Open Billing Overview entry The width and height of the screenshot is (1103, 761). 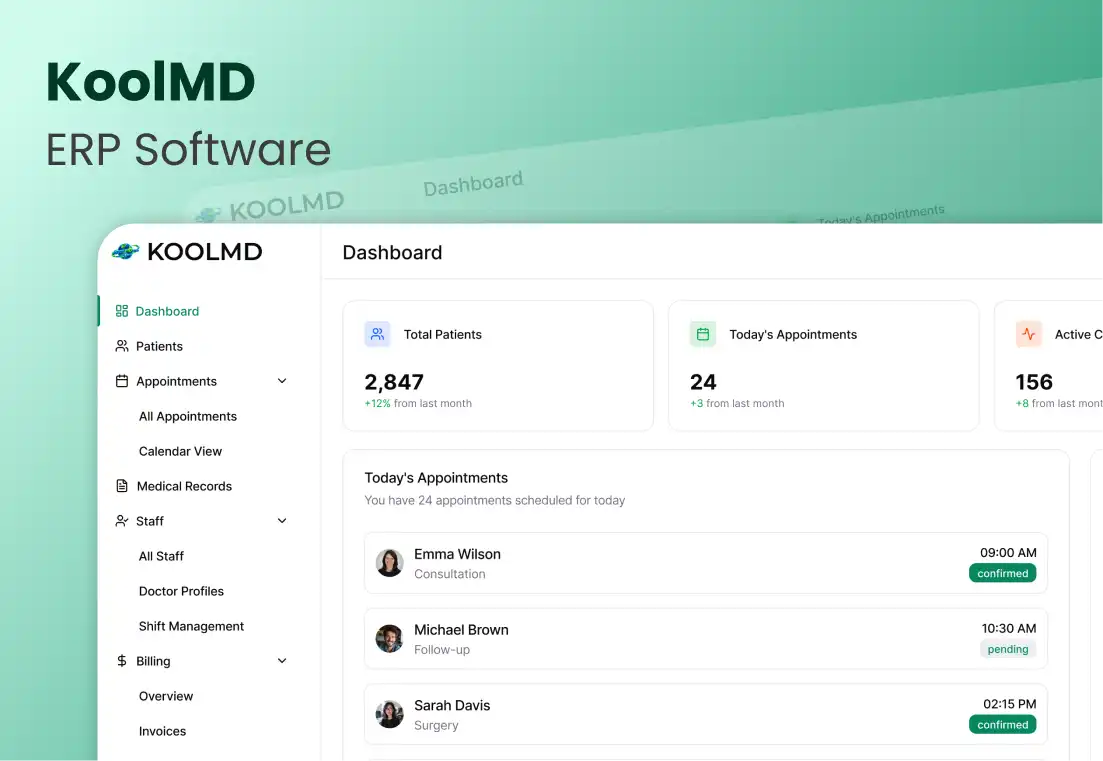pos(166,696)
